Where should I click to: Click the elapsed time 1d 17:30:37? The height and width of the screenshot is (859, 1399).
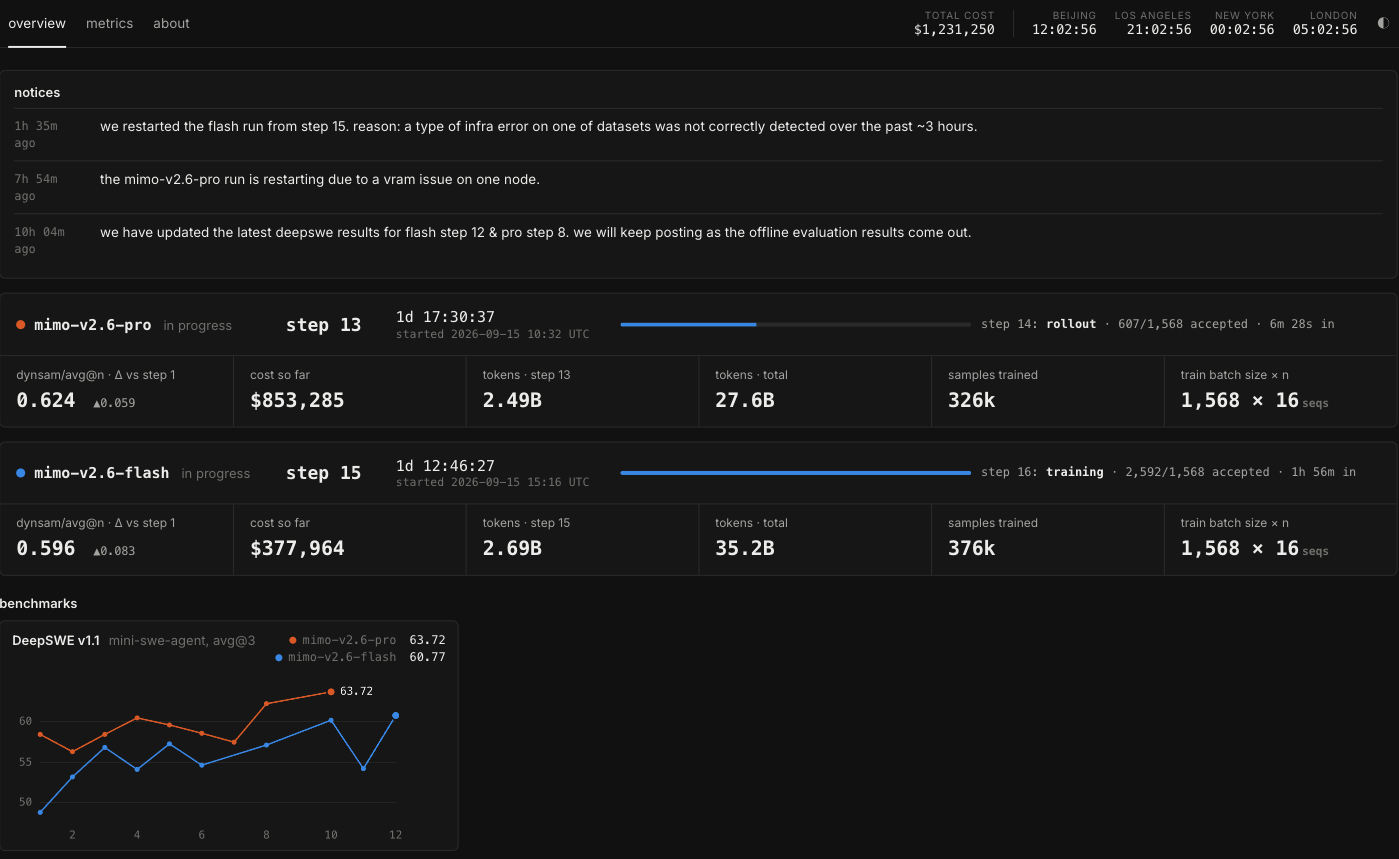pyautogui.click(x=445, y=317)
